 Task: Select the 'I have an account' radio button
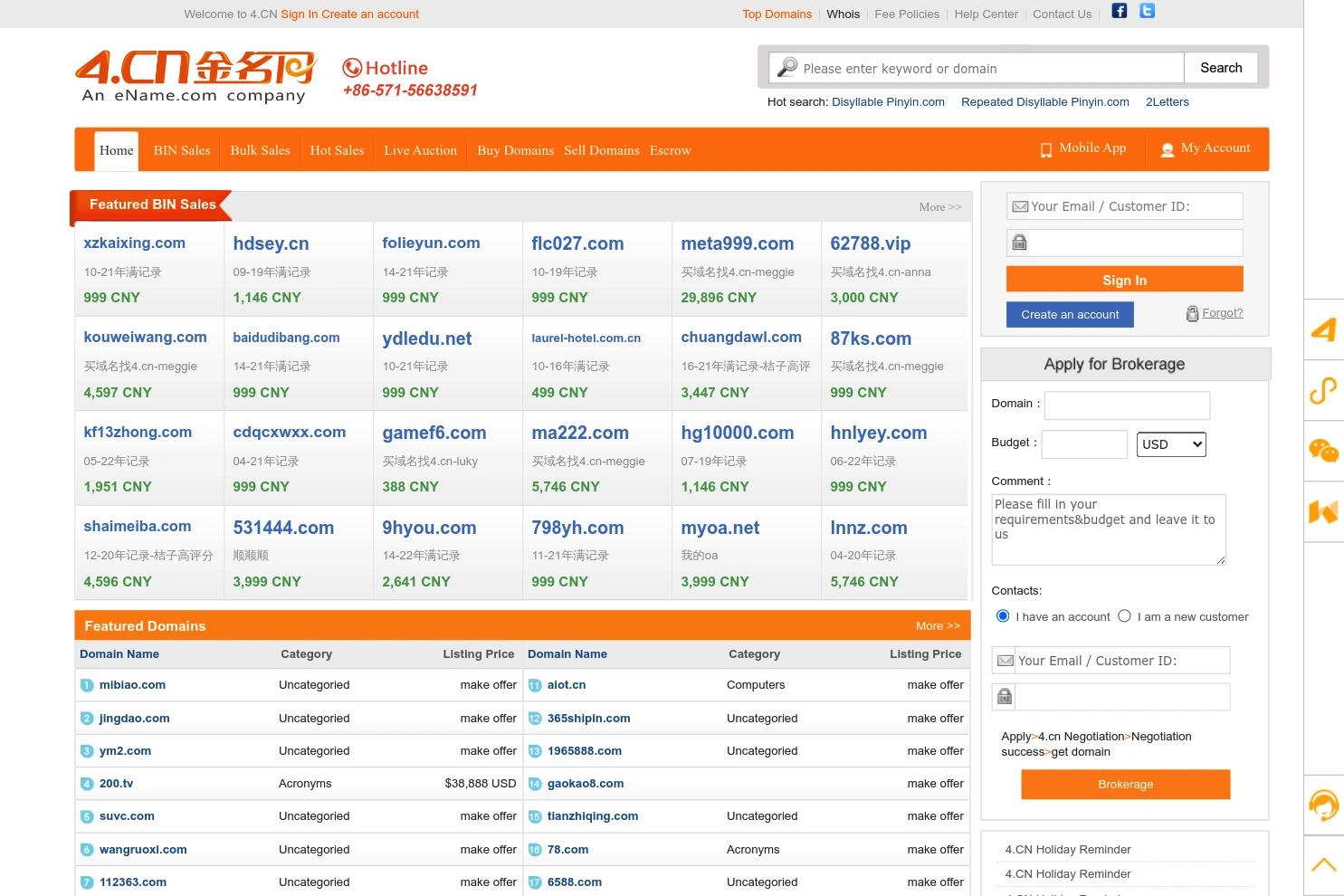(x=1003, y=615)
